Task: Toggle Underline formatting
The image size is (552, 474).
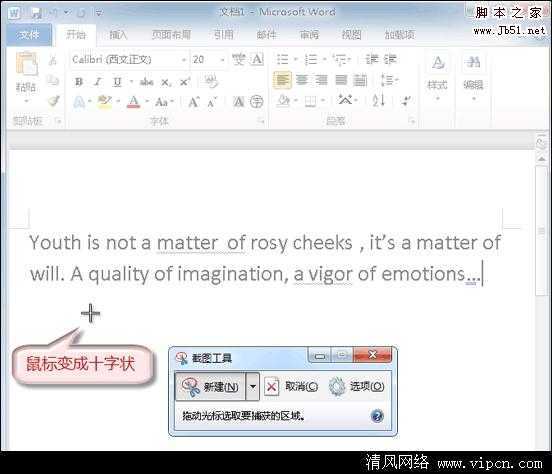Action: click(x=117, y=82)
